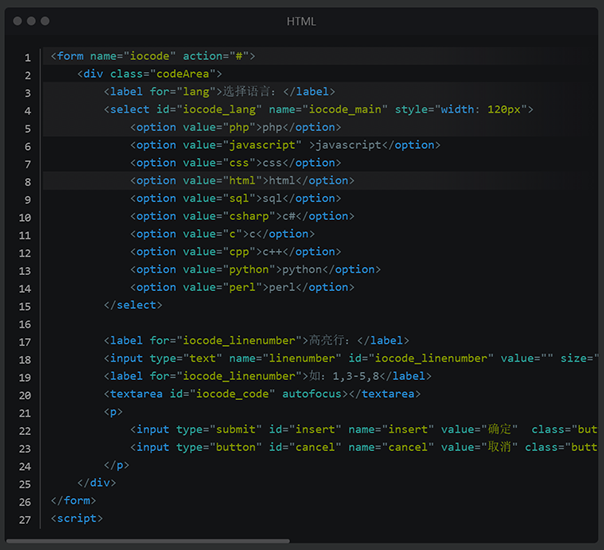The height and width of the screenshot is (550, 604).
Task: Click the textarea id="iocode_code" line
Action: click(262, 394)
